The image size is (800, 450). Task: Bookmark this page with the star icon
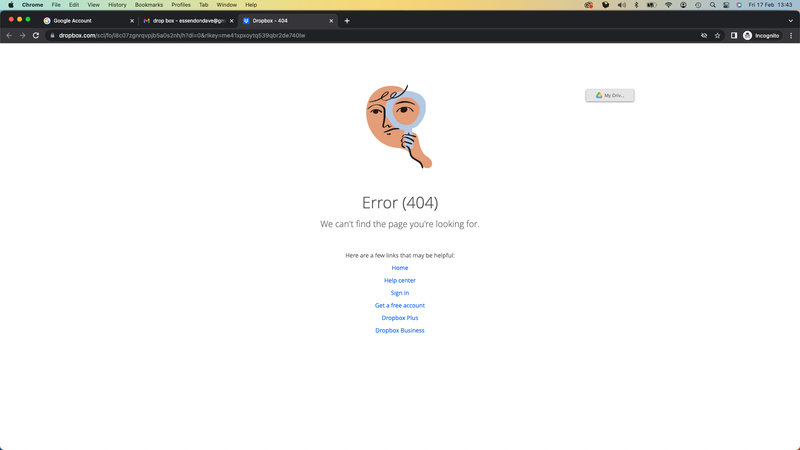click(717, 35)
